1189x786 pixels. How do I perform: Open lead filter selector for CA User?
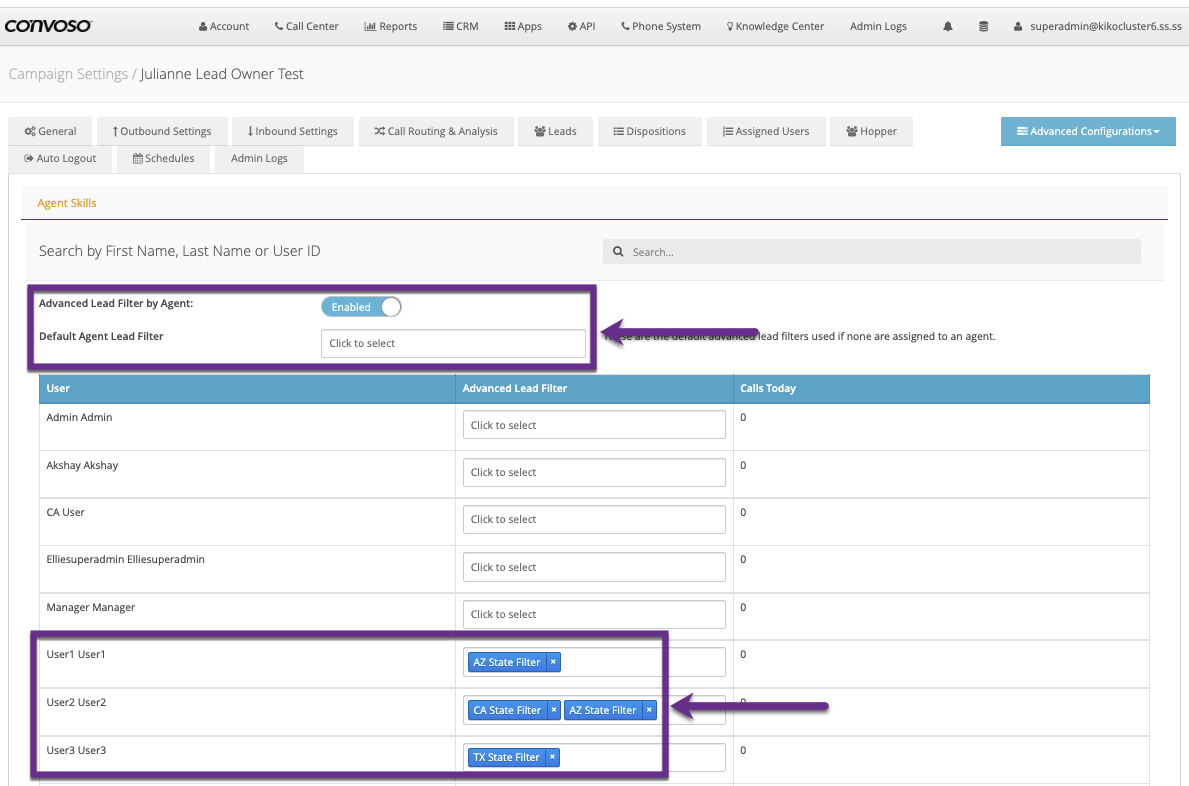click(x=594, y=519)
